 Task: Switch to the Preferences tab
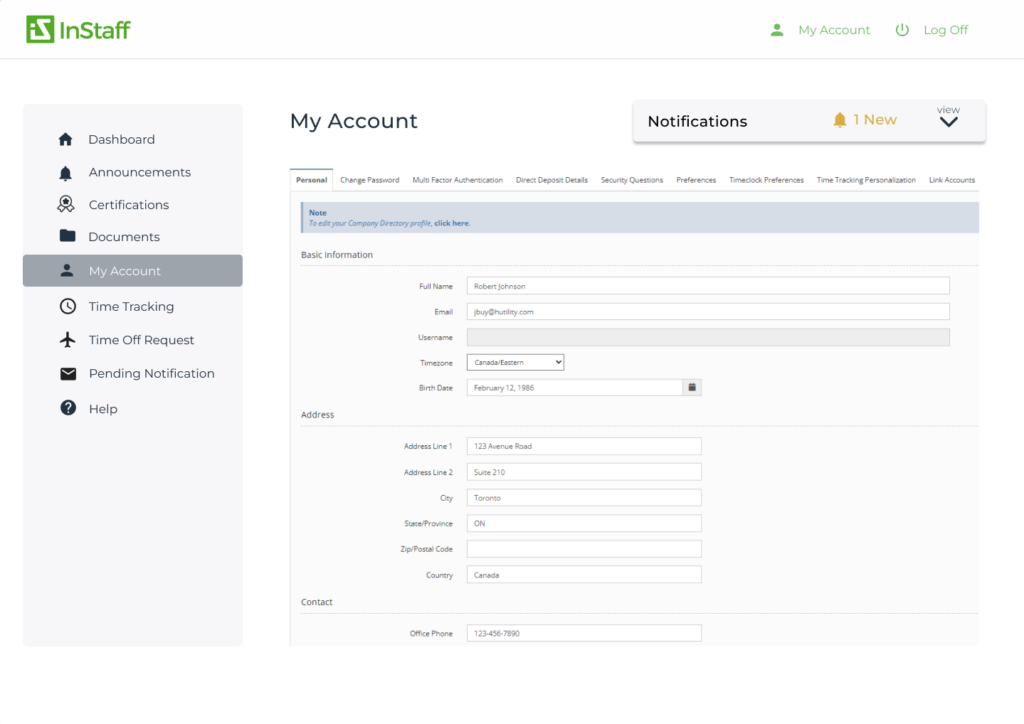[x=696, y=180]
